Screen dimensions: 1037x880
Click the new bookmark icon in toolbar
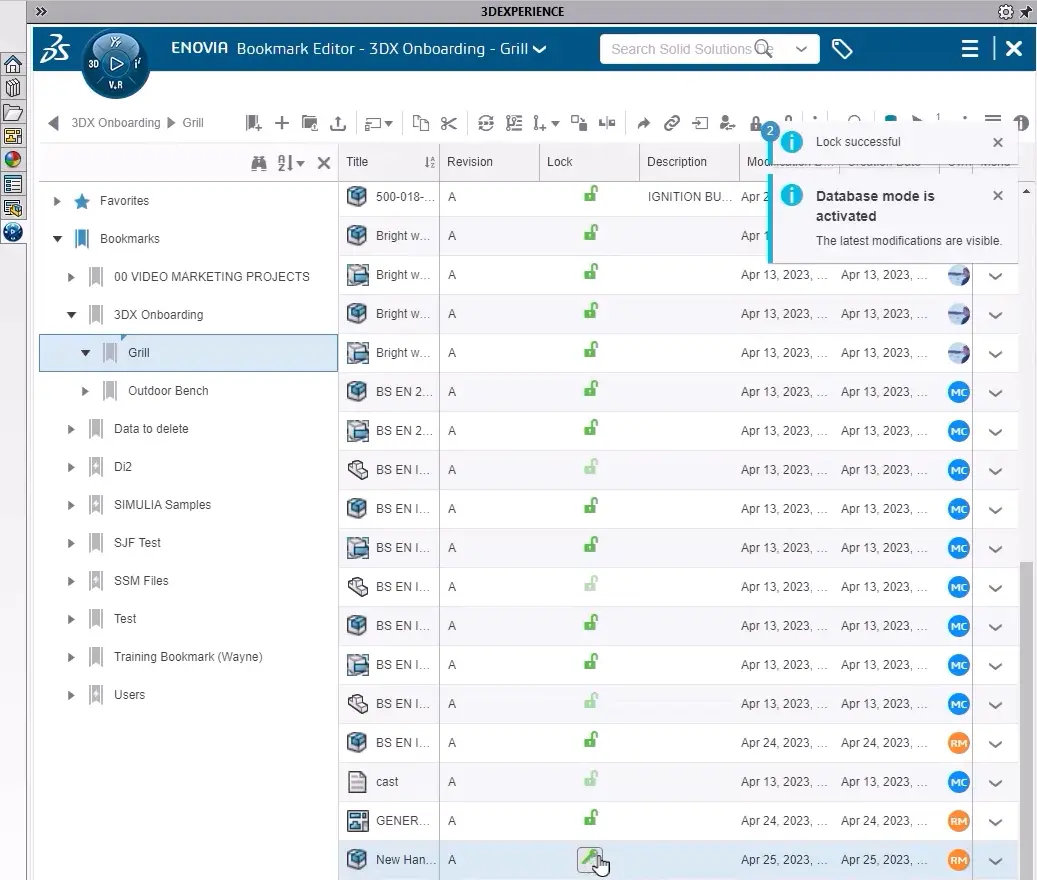click(x=253, y=123)
